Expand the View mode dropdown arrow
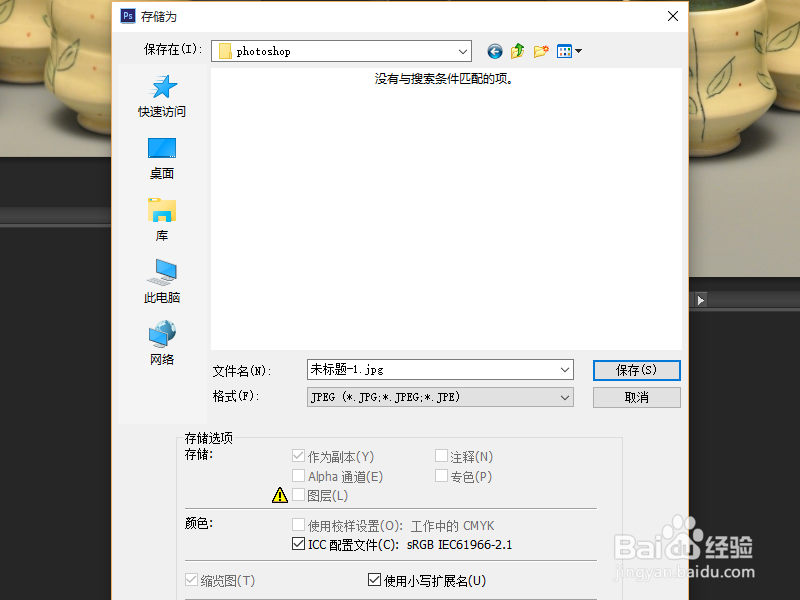 pos(576,51)
